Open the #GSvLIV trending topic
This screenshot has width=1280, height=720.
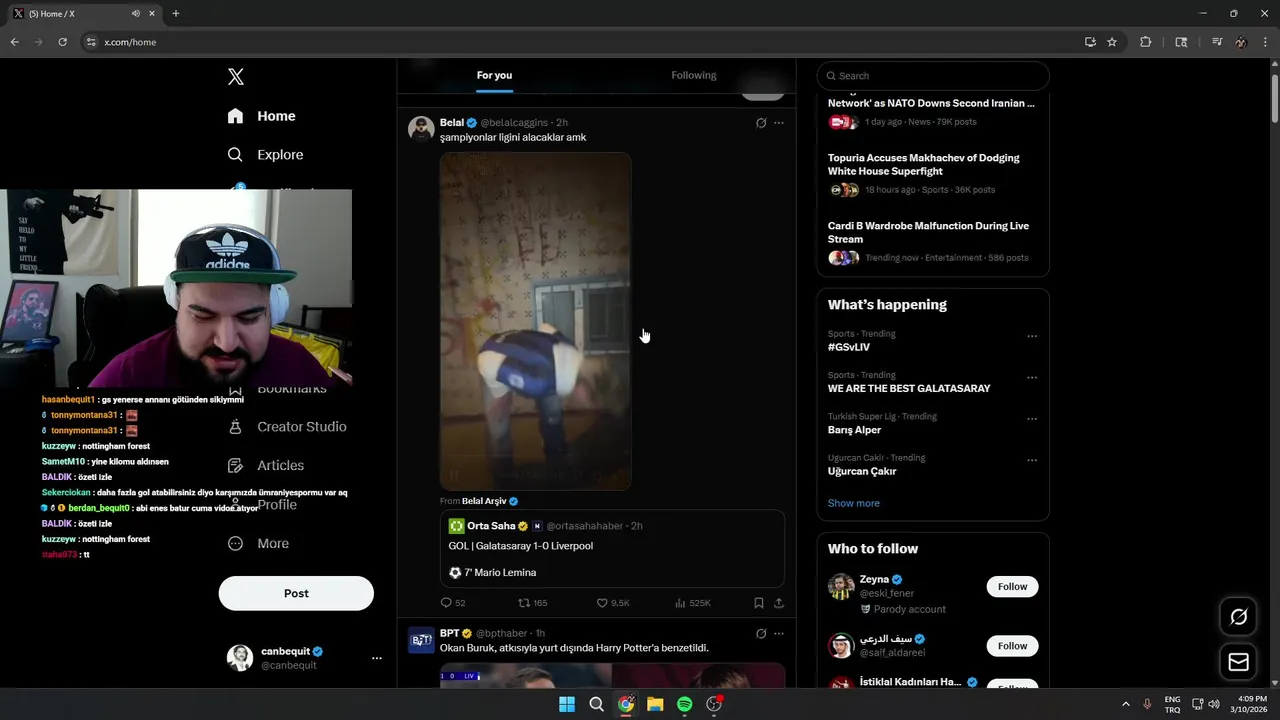[849, 347]
